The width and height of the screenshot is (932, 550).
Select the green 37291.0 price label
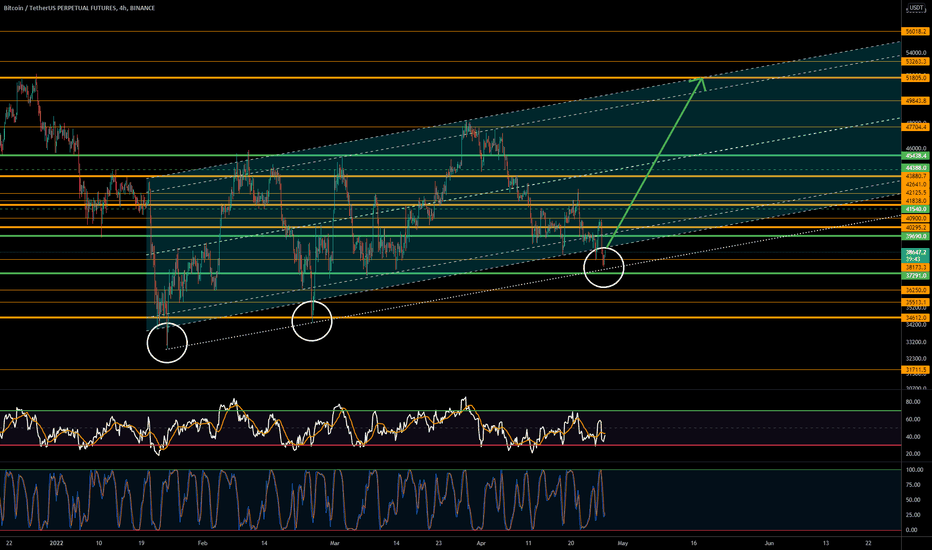tap(916, 276)
